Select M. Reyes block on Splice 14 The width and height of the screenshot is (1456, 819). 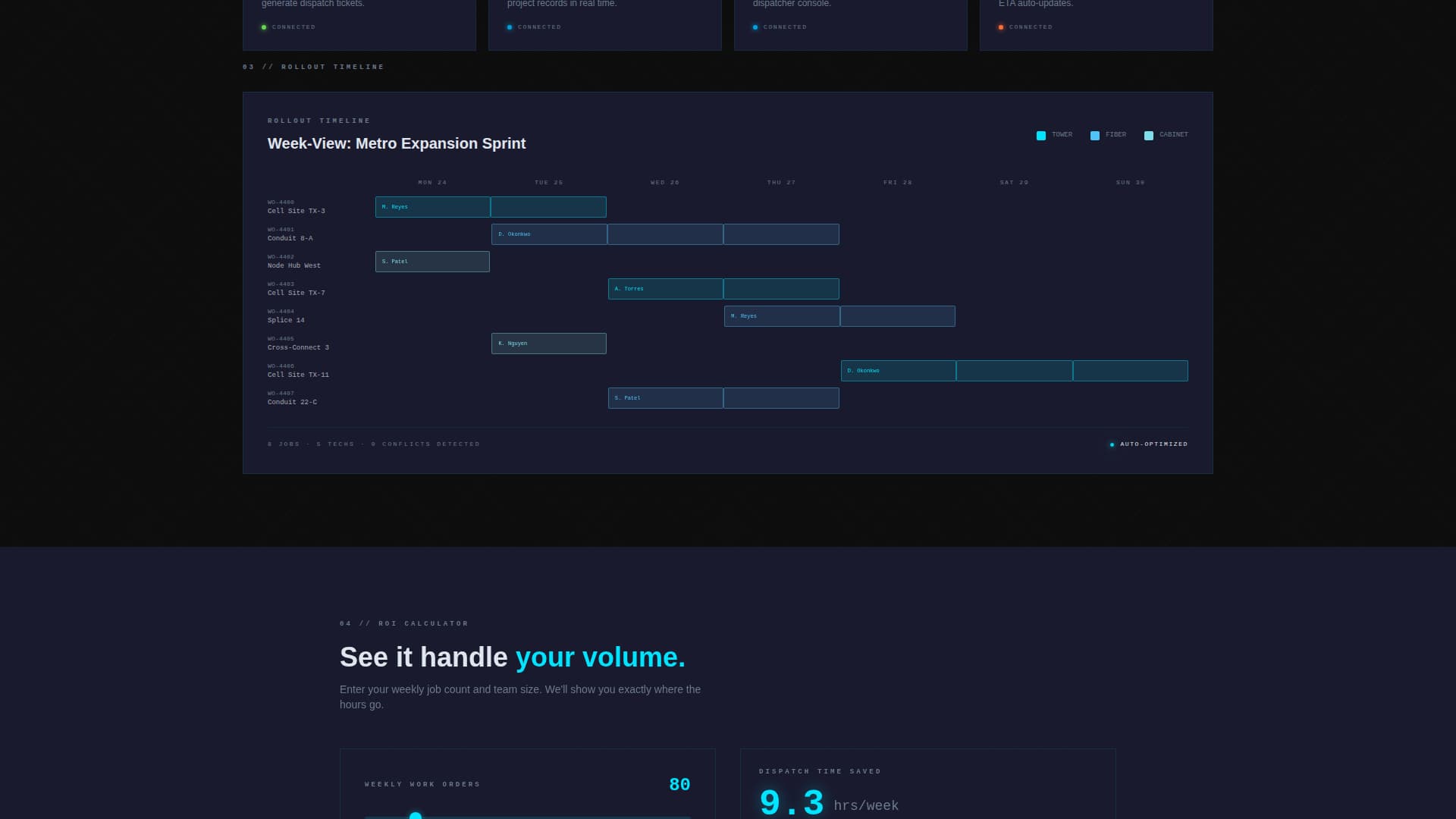[782, 316]
